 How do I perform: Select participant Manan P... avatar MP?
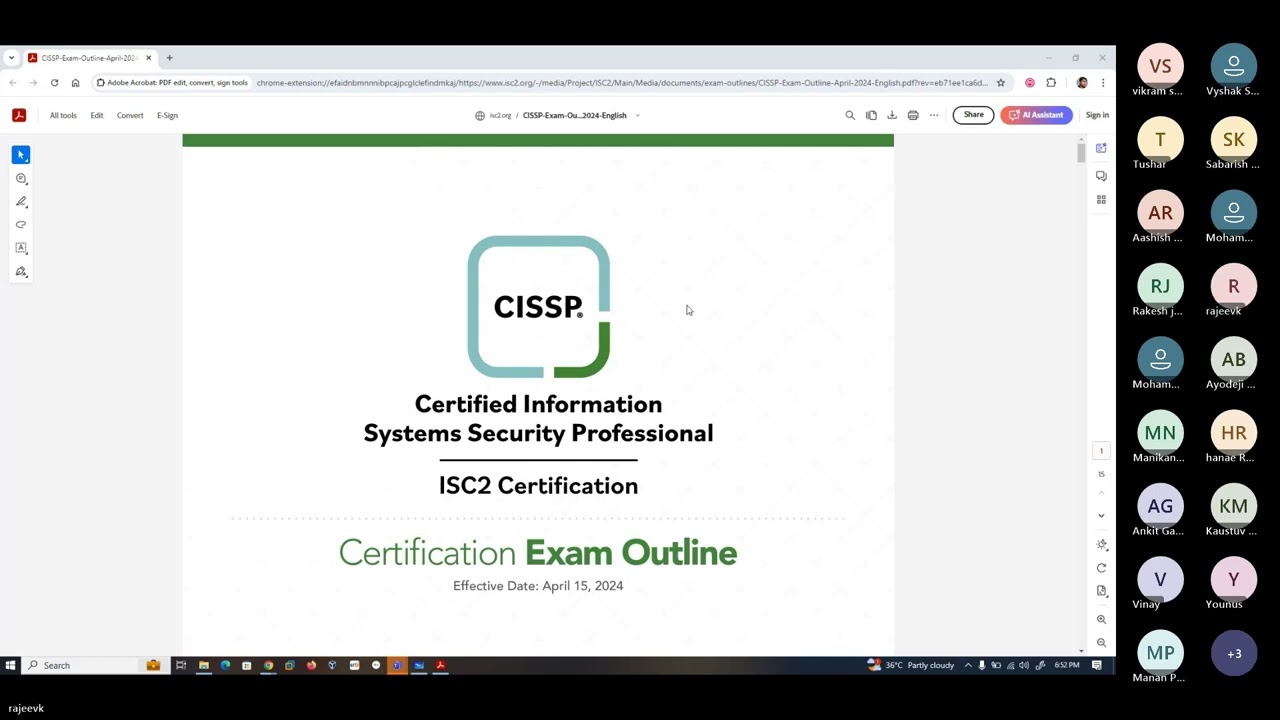pos(1160,653)
